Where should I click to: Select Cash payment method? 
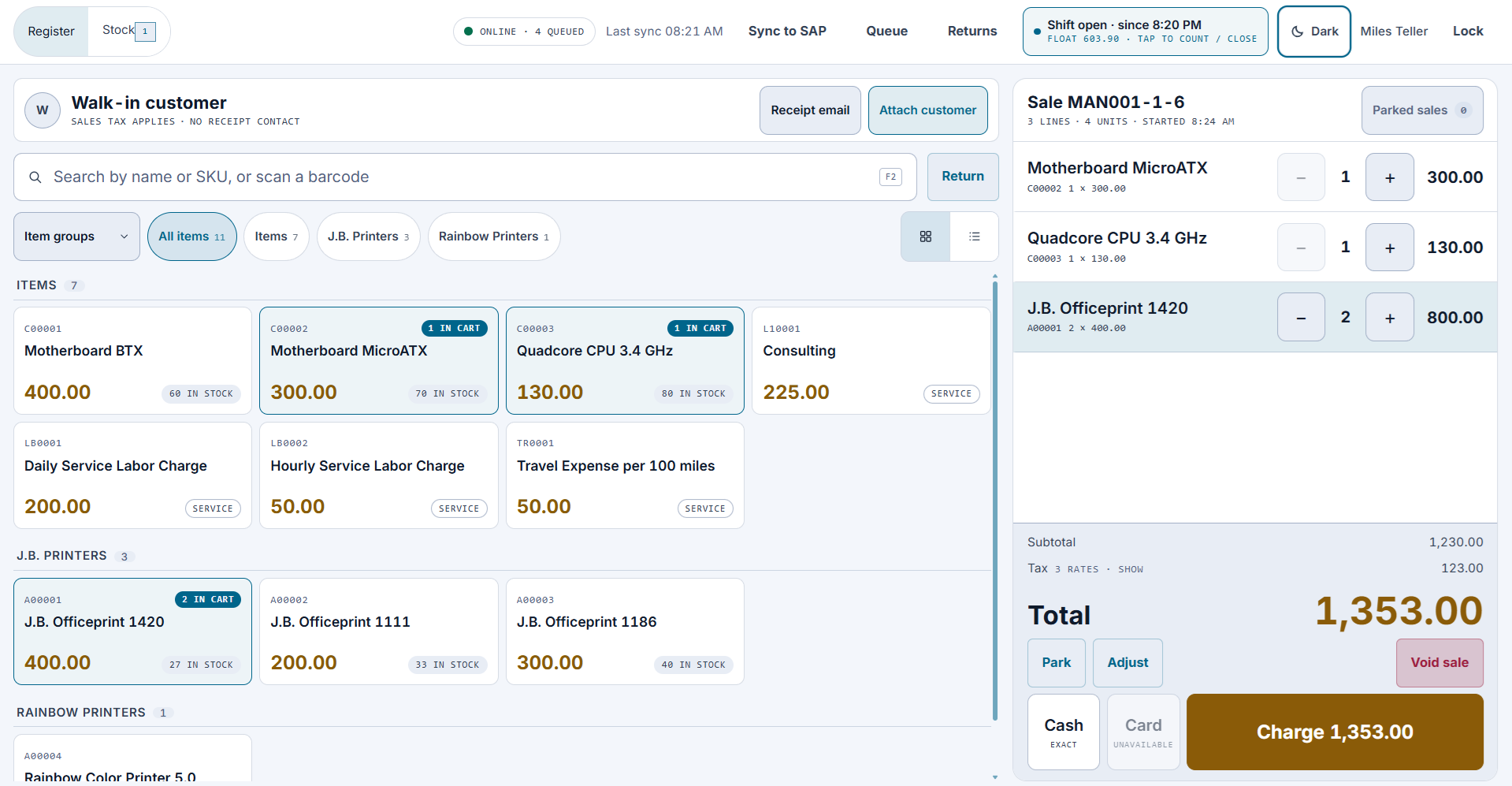point(1063,732)
